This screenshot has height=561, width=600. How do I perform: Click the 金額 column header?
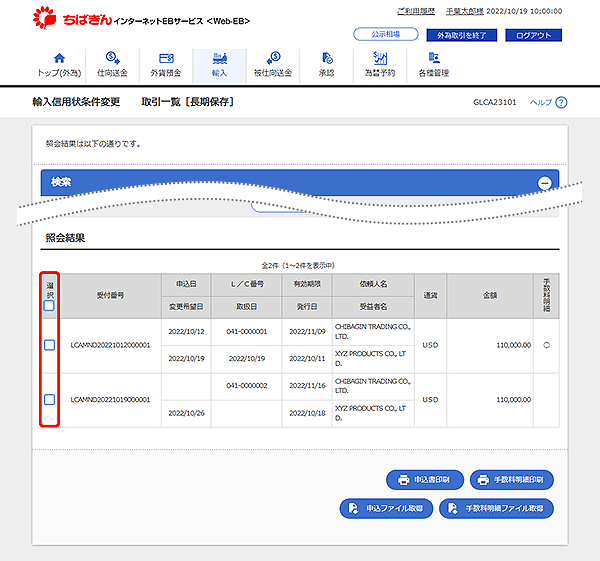pos(490,295)
